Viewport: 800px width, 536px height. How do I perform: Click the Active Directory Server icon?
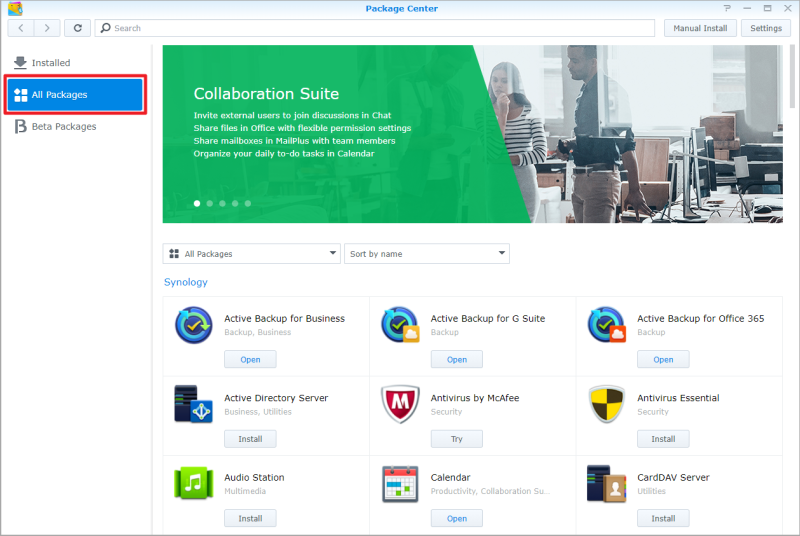click(x=193, y=404)
